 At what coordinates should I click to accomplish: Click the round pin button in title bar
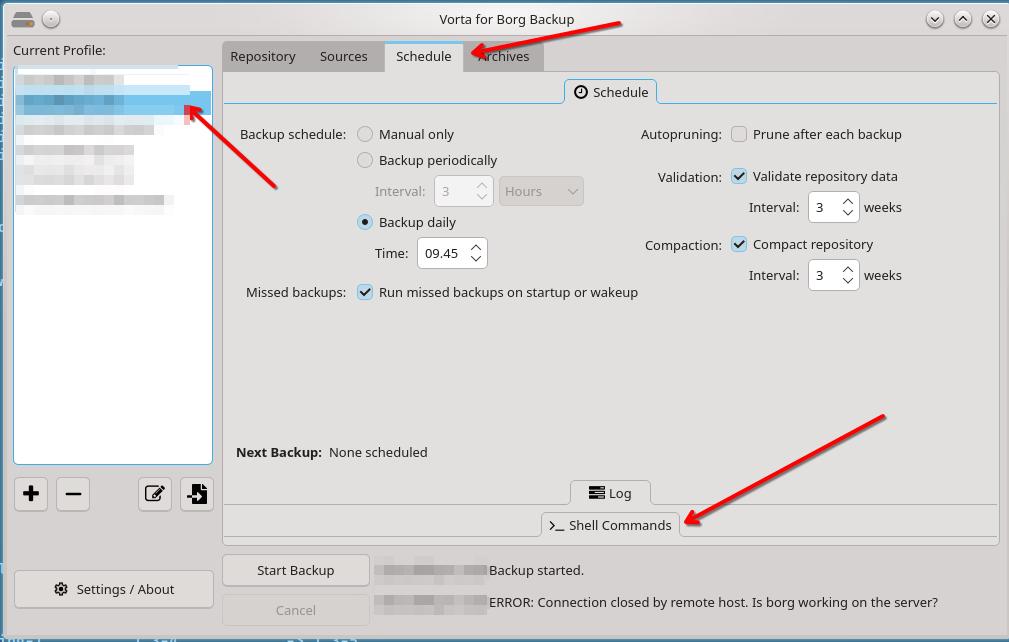(51, 19)
